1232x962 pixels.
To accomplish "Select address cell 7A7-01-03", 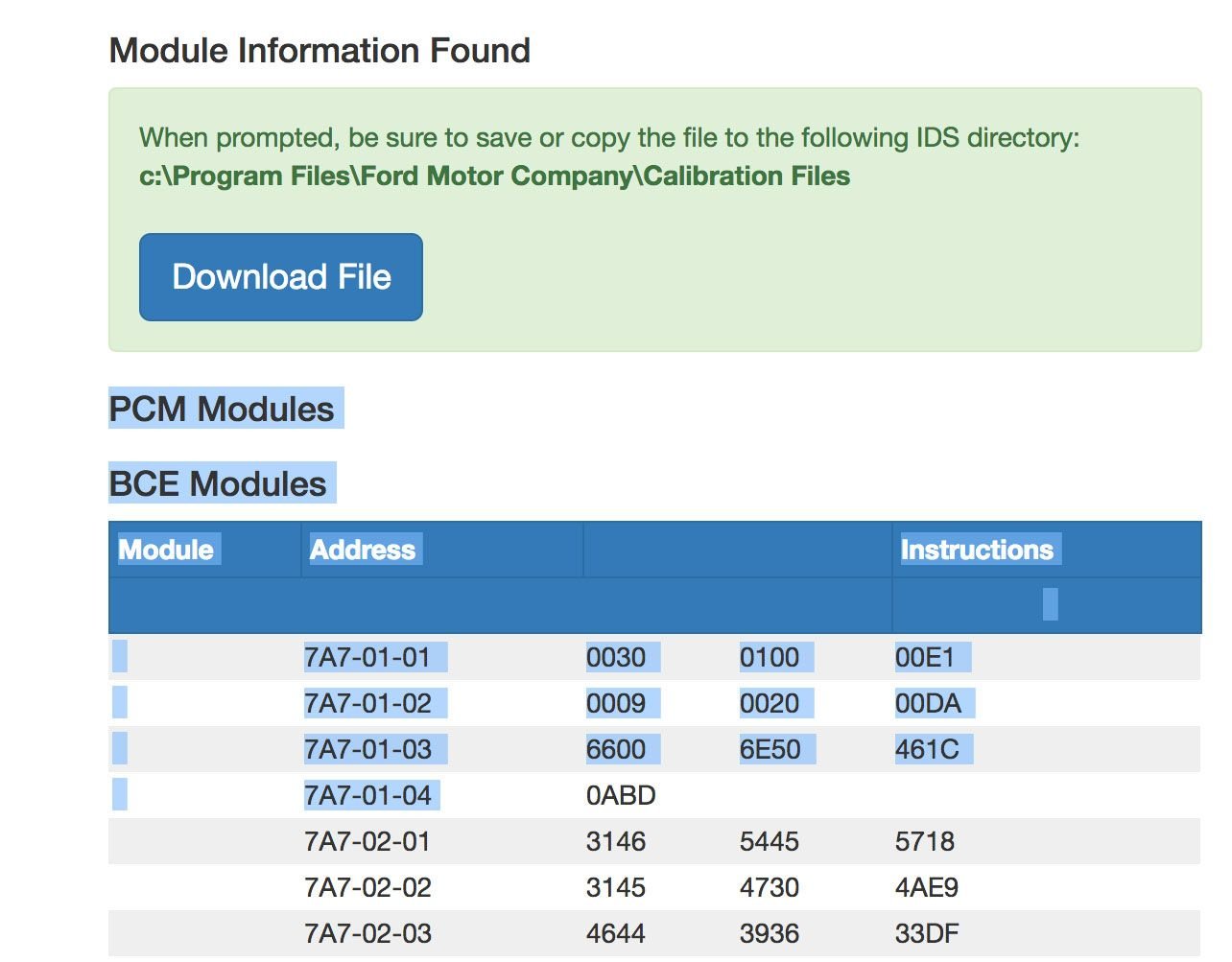I will [x=367, y=750].
